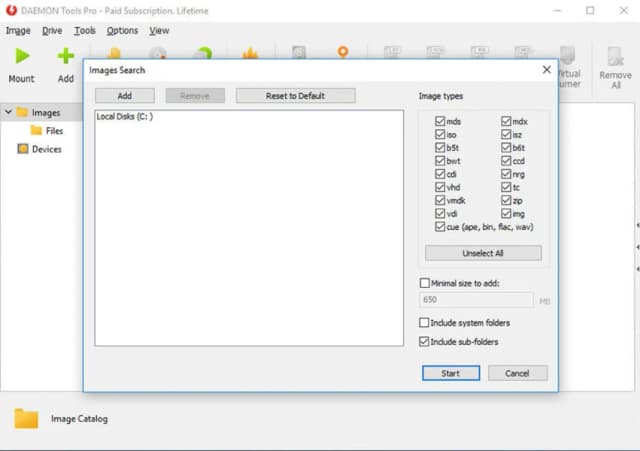Uncheck the vhd image type

click(440, 187)
